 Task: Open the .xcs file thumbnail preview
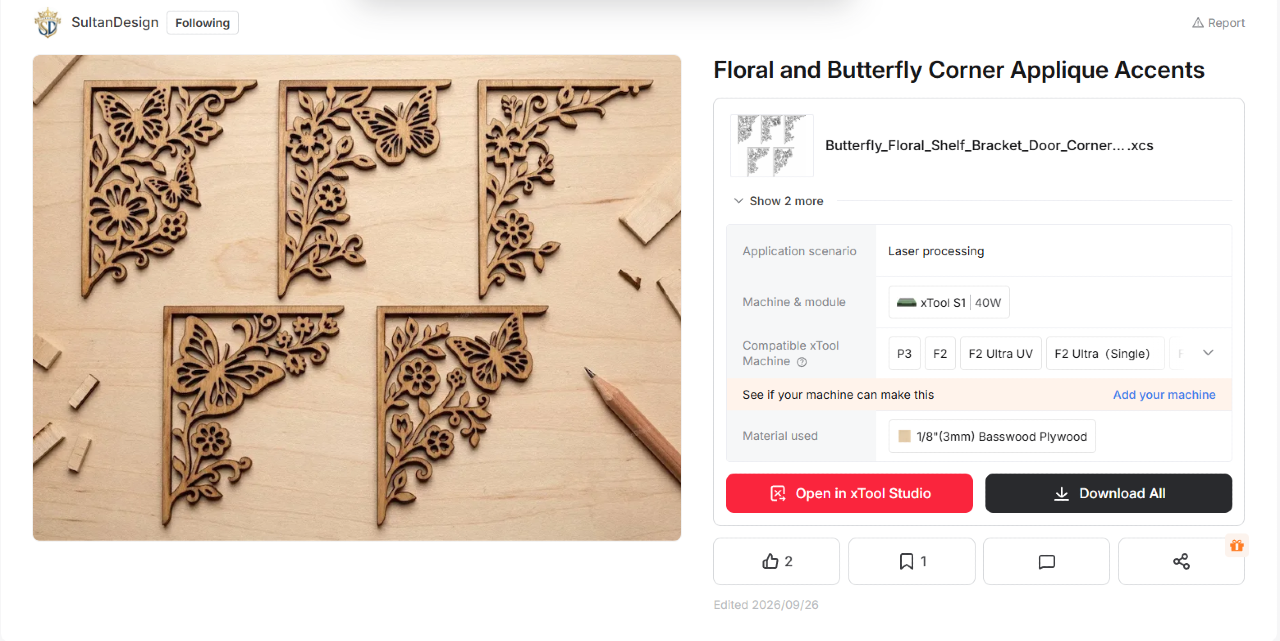[x=771, y=145]
